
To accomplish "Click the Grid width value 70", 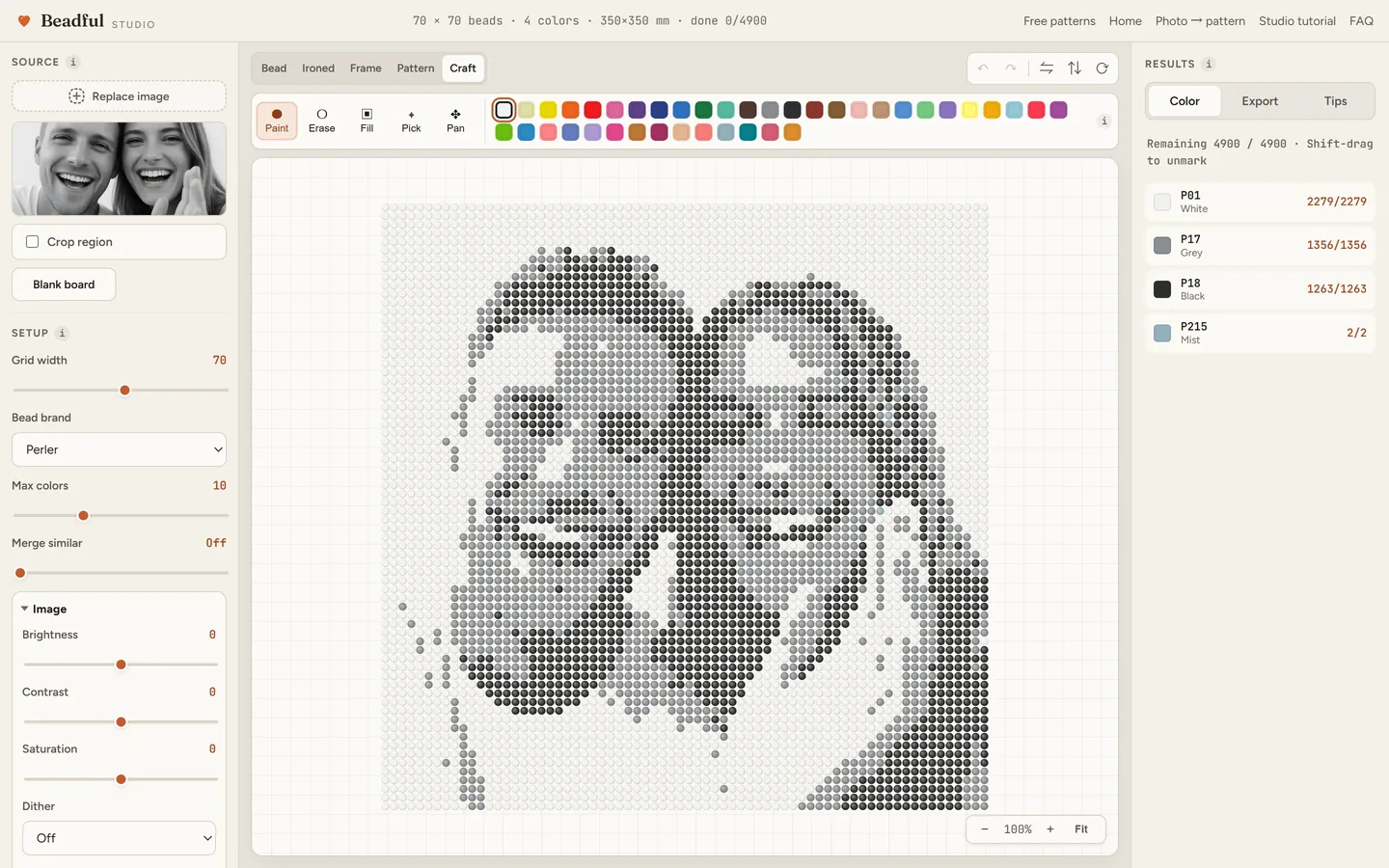I will click(219, 361).
